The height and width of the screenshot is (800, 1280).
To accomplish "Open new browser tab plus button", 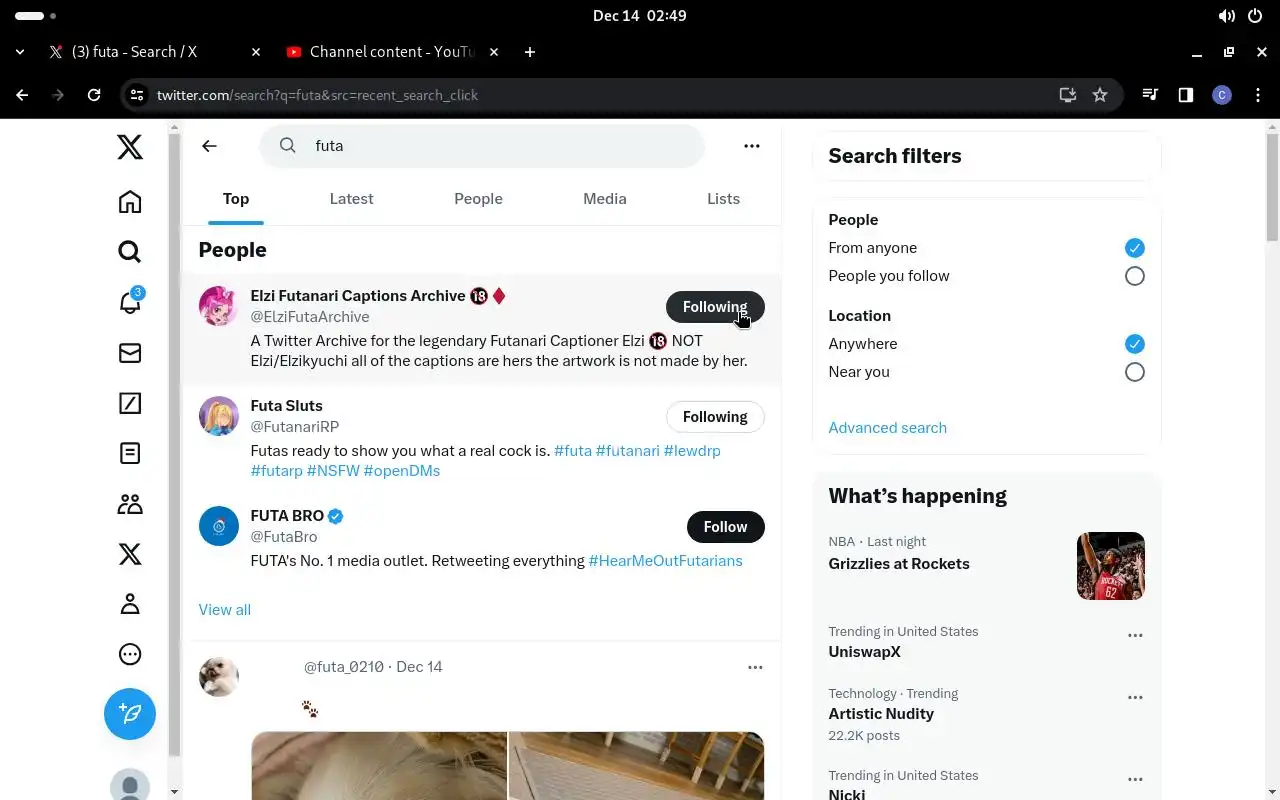I will (530, 52).
